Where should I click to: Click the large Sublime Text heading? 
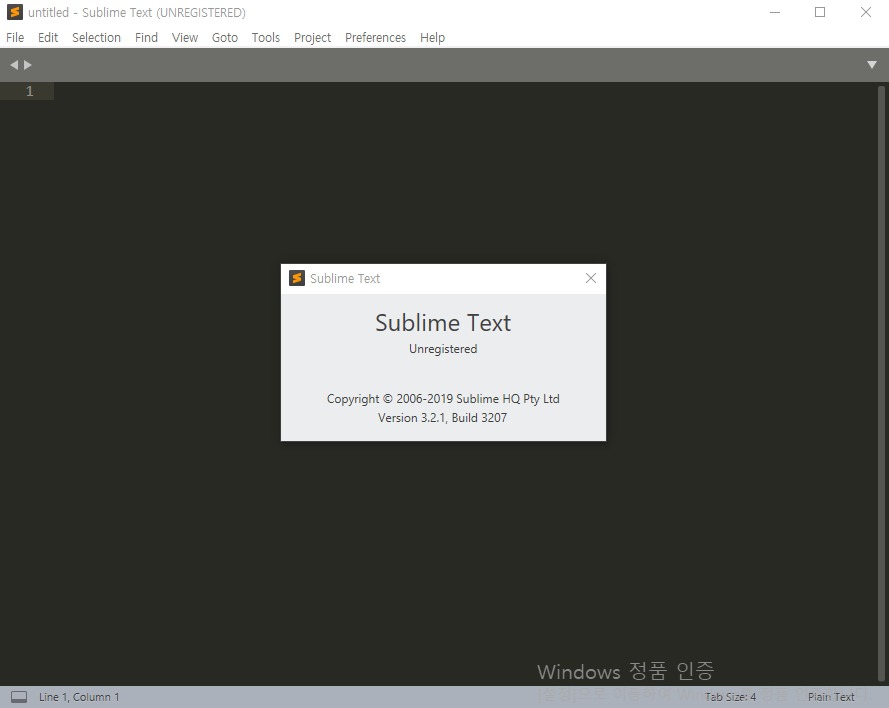[x=443, y=323]
